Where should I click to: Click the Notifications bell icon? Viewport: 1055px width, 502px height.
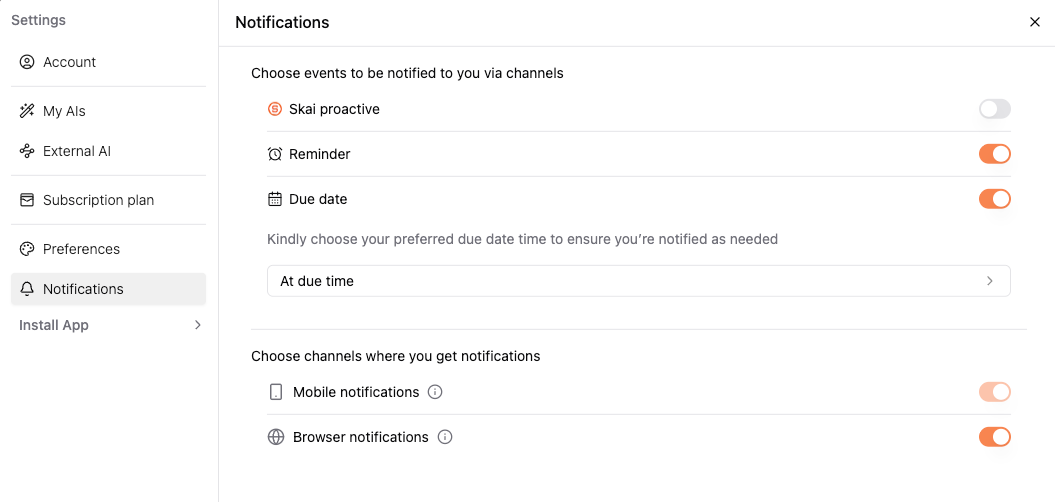point(27,289)
